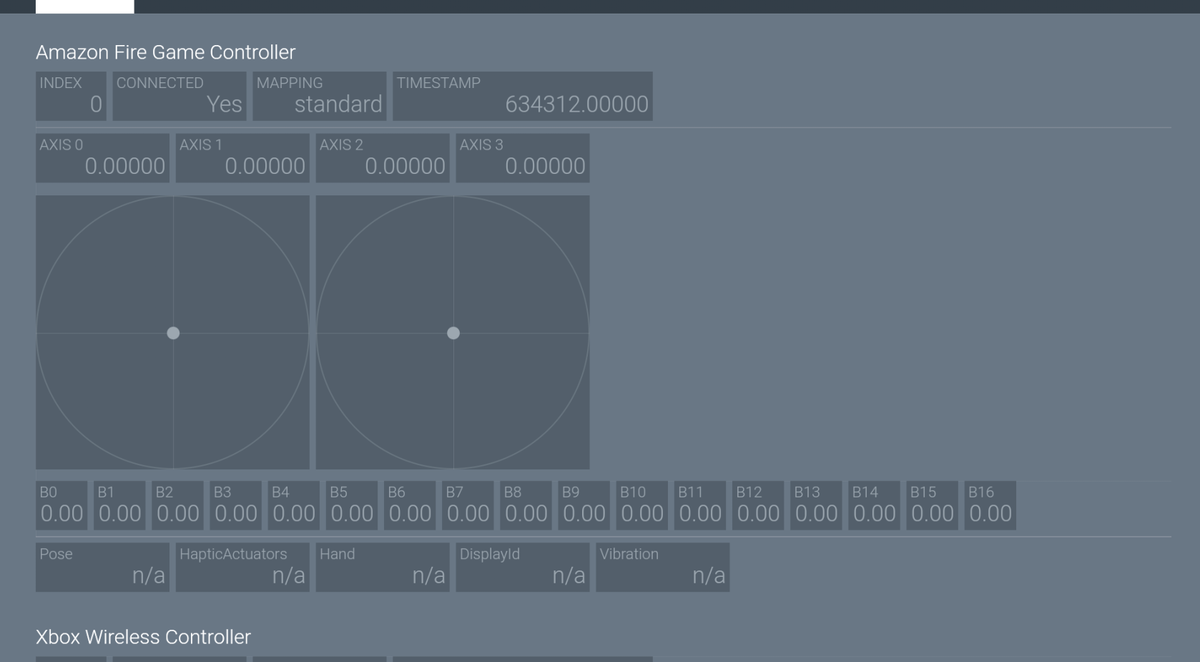The height and width of the screenshot is (662, 1200).
Task: Click the B5 button value
Action: pos(352,505)
